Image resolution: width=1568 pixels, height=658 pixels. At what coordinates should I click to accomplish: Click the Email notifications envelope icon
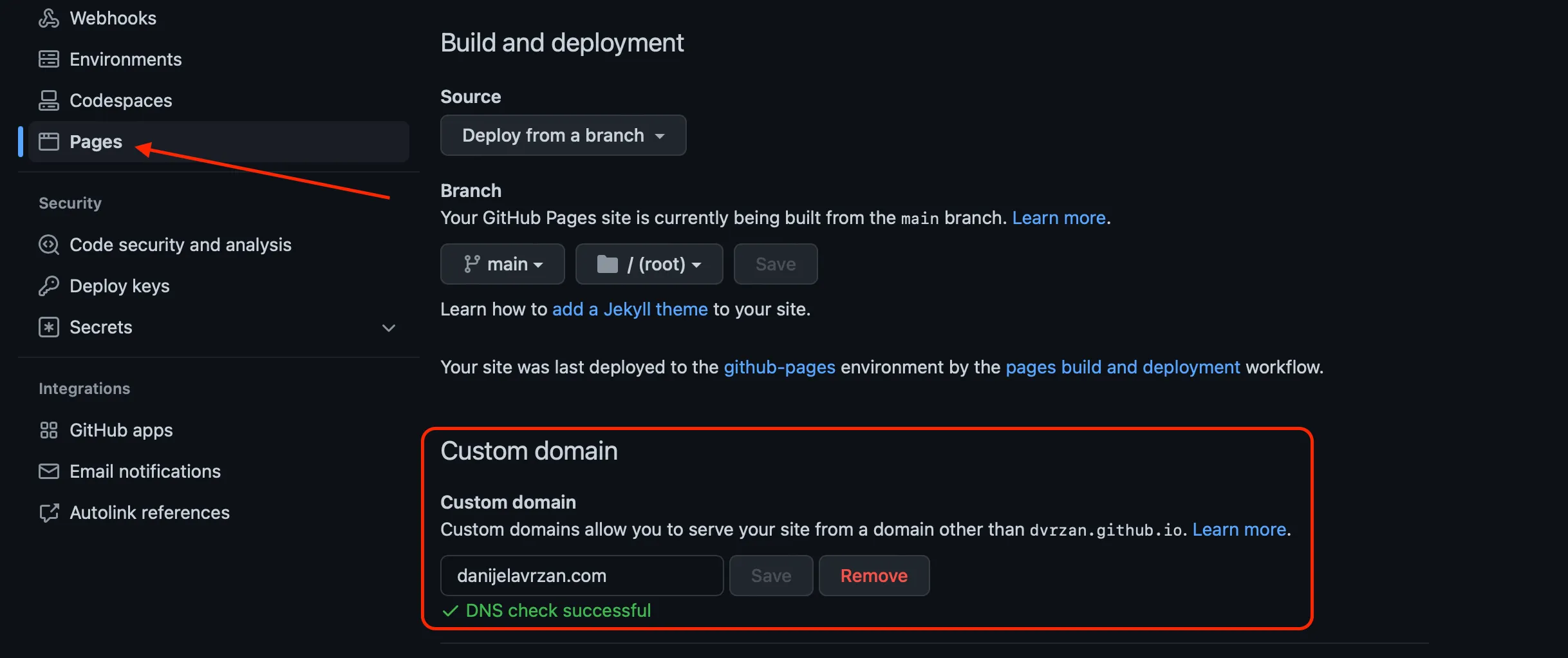coord(48,471)
